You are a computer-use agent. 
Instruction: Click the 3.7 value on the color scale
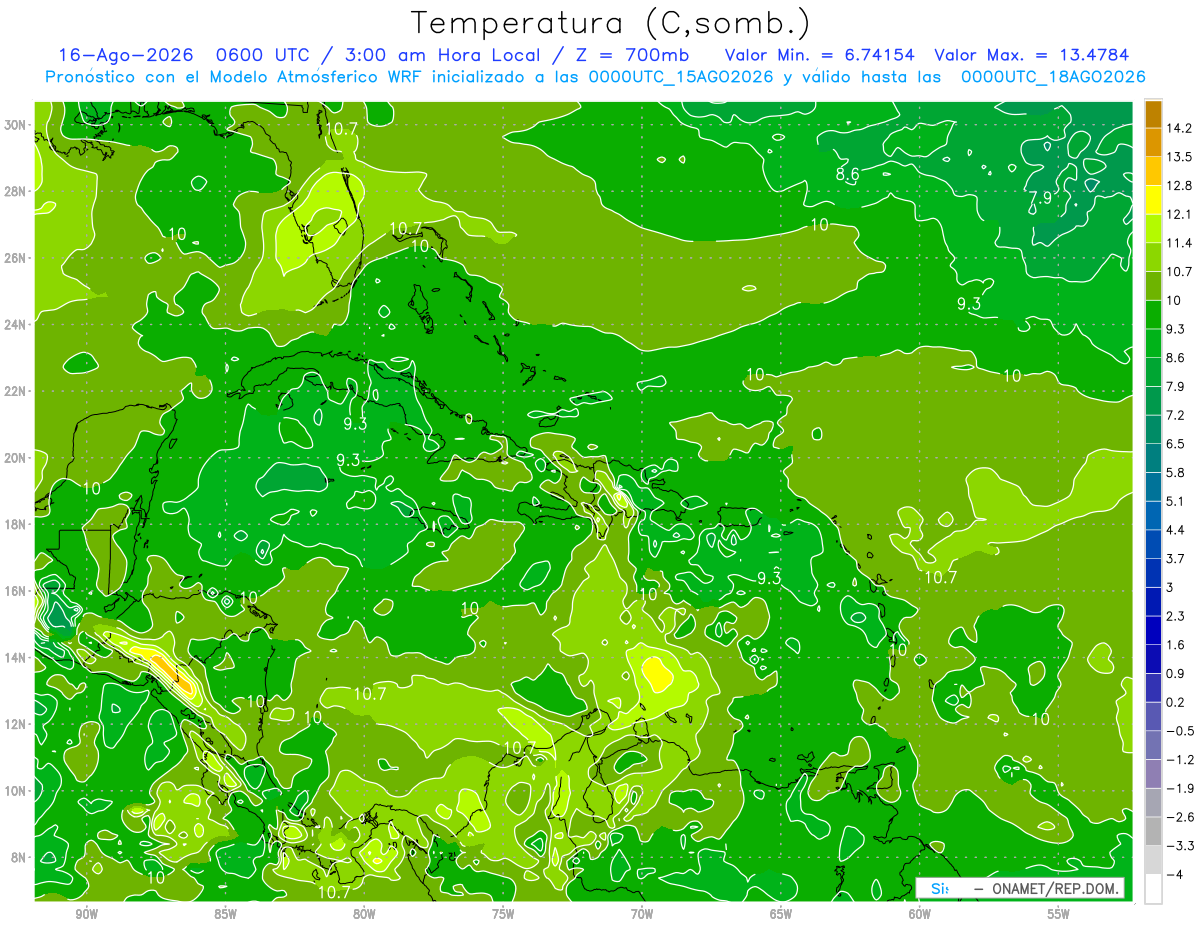coord(1176,558)
